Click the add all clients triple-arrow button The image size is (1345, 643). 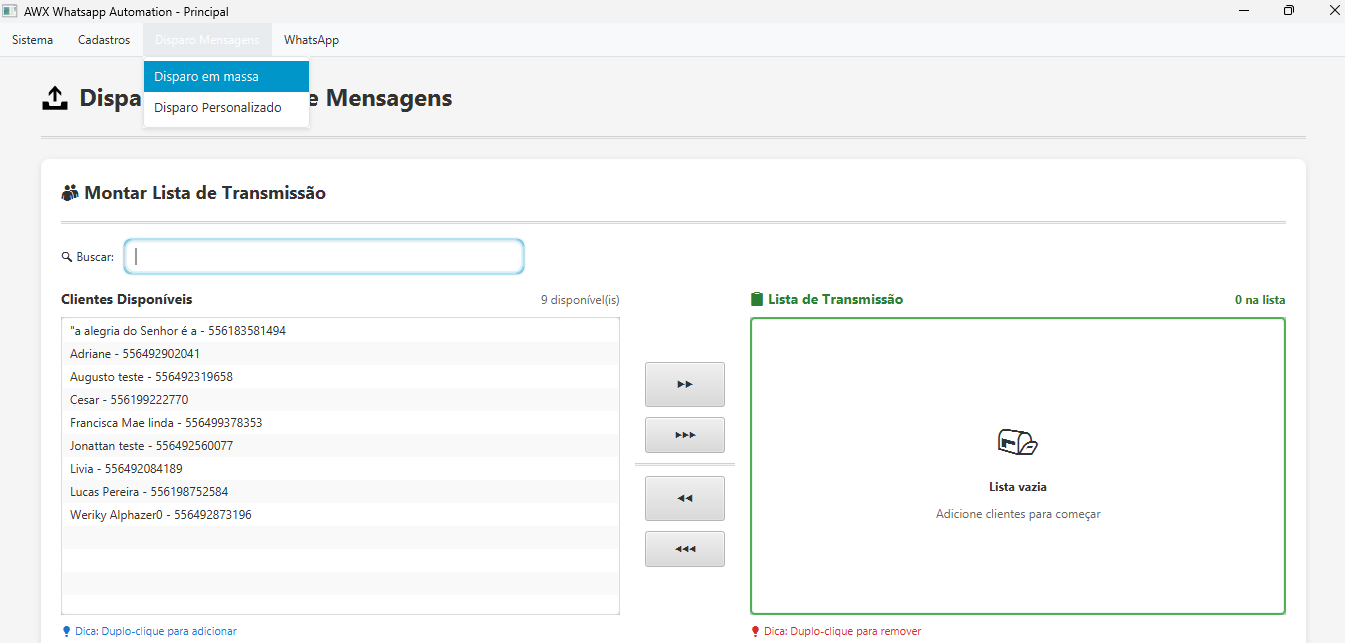pyautogui.click(x=684, y=435)
